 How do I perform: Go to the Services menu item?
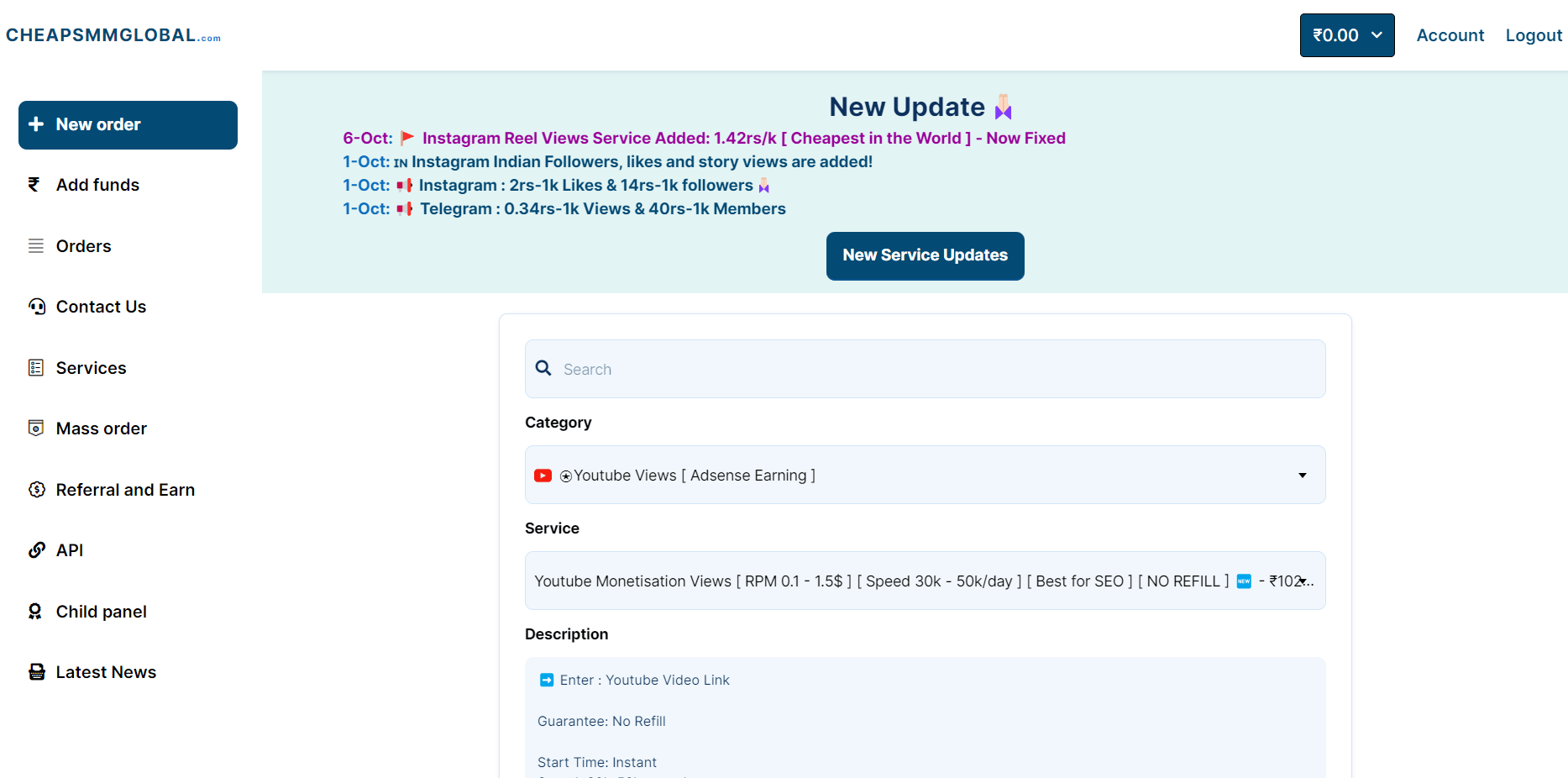91,368
